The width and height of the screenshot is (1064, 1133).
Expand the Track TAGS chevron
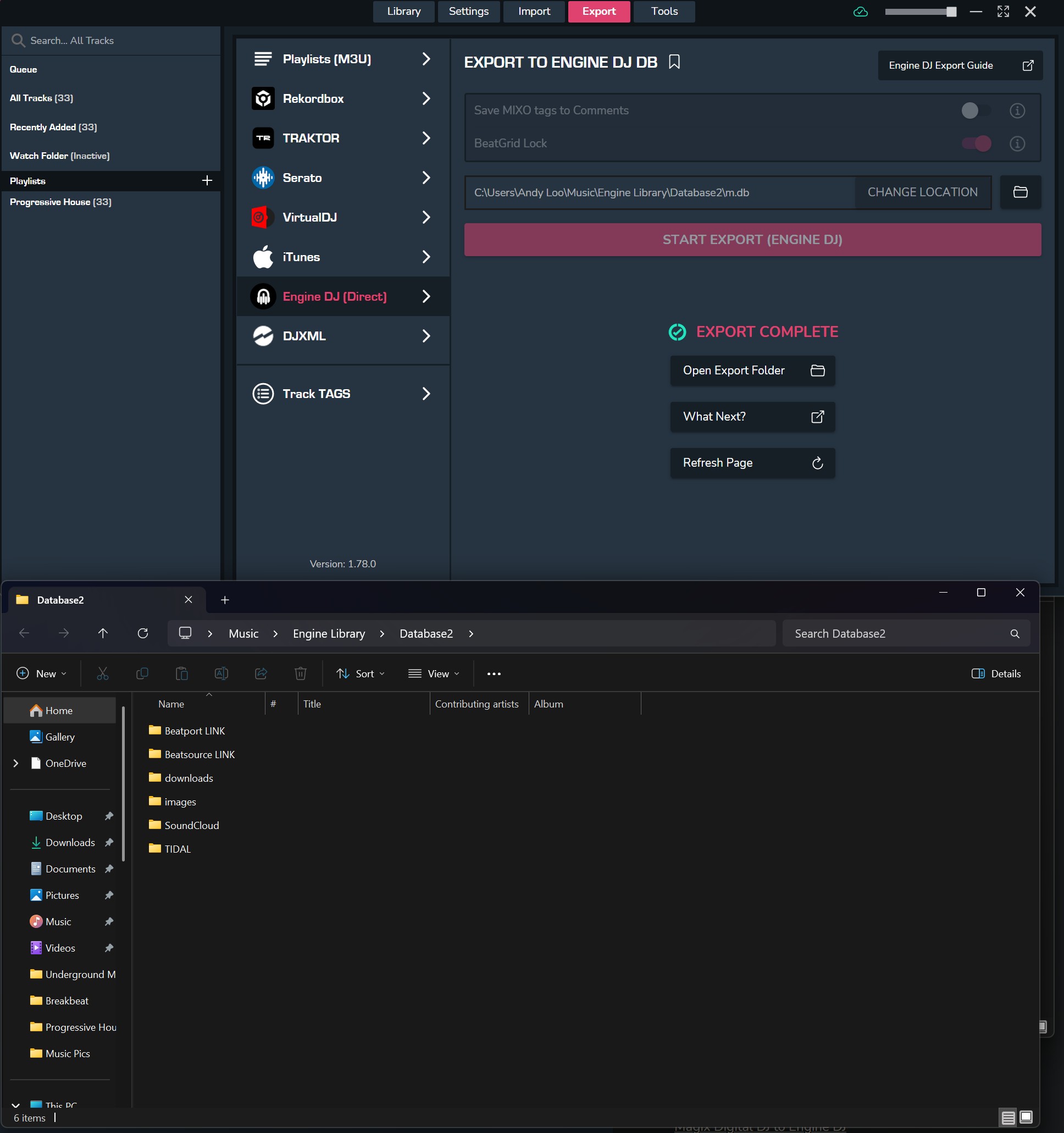pyautogui.click(x=426, y=394)
